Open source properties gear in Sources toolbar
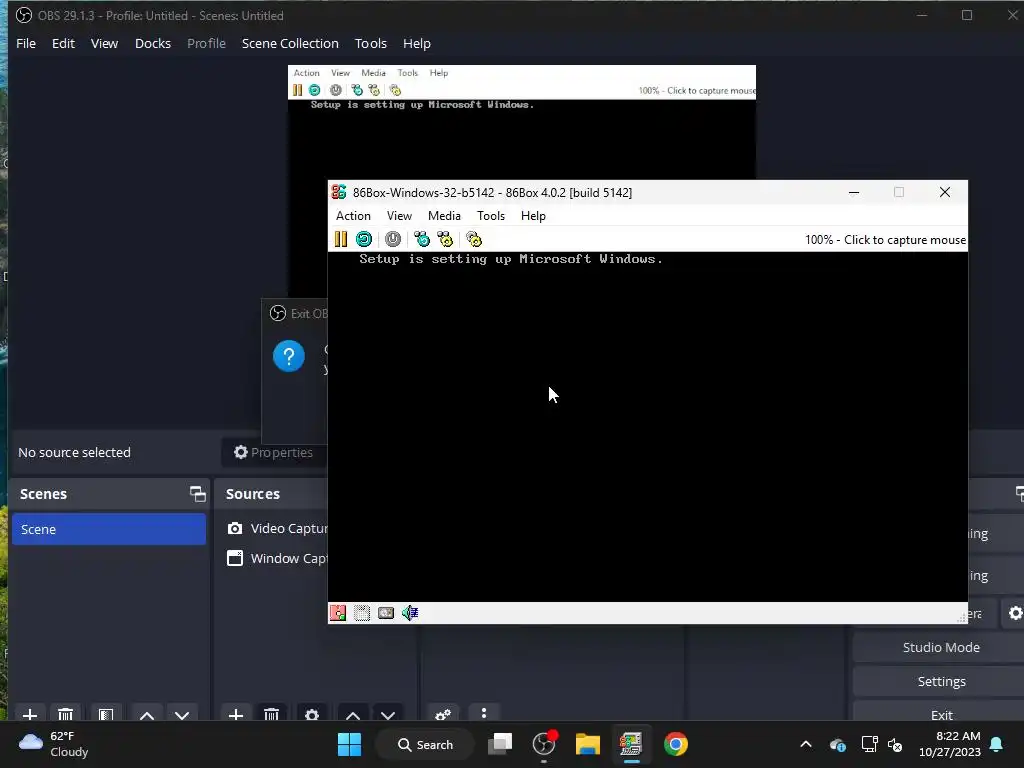Viewport: 1024px width, 768px height. coord(312,714)
